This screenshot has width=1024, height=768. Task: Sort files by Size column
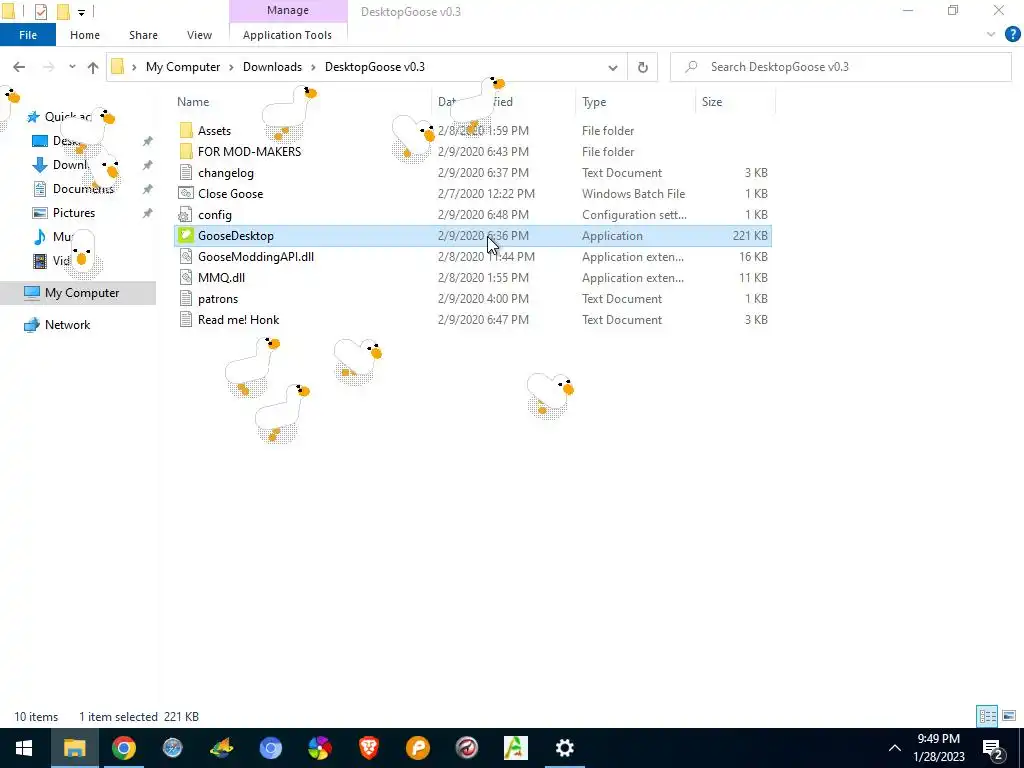pyautogui.click(x=712, y=102)
